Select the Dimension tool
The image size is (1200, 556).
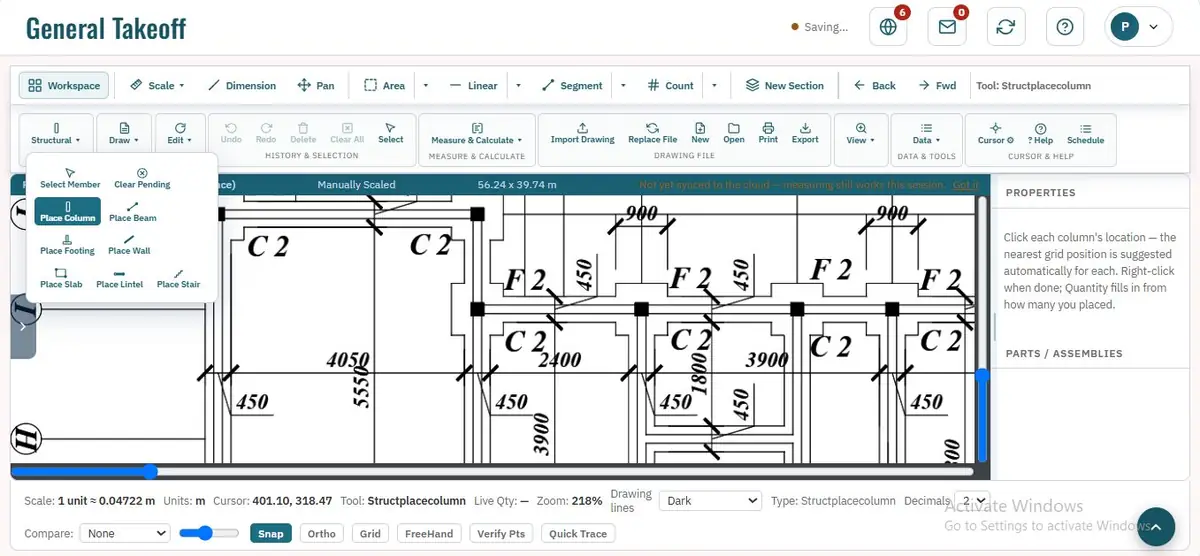coord(242,86)
